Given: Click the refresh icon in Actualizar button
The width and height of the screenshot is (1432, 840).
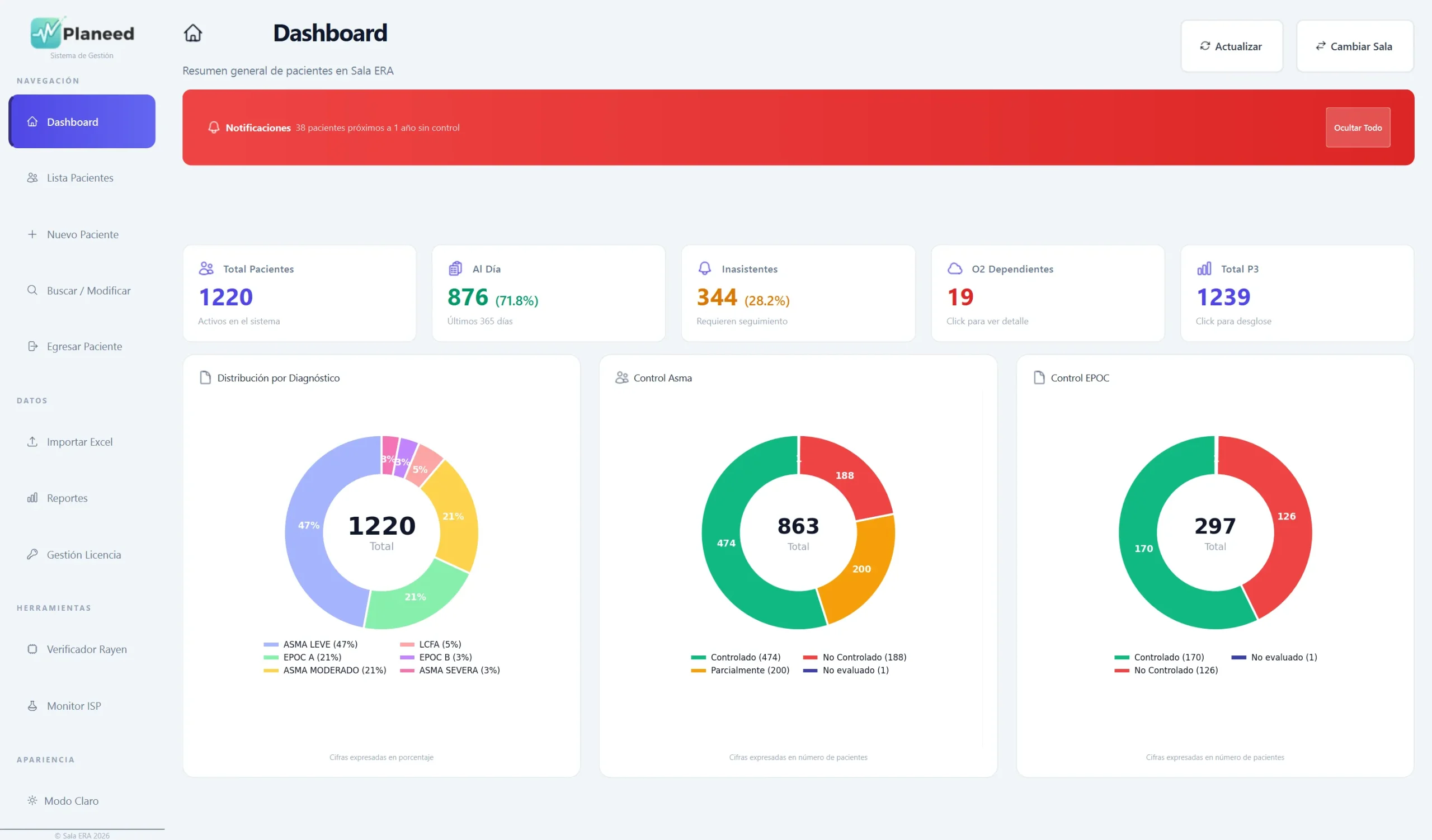Looking at the screenshot, I should click(1205, 46).
